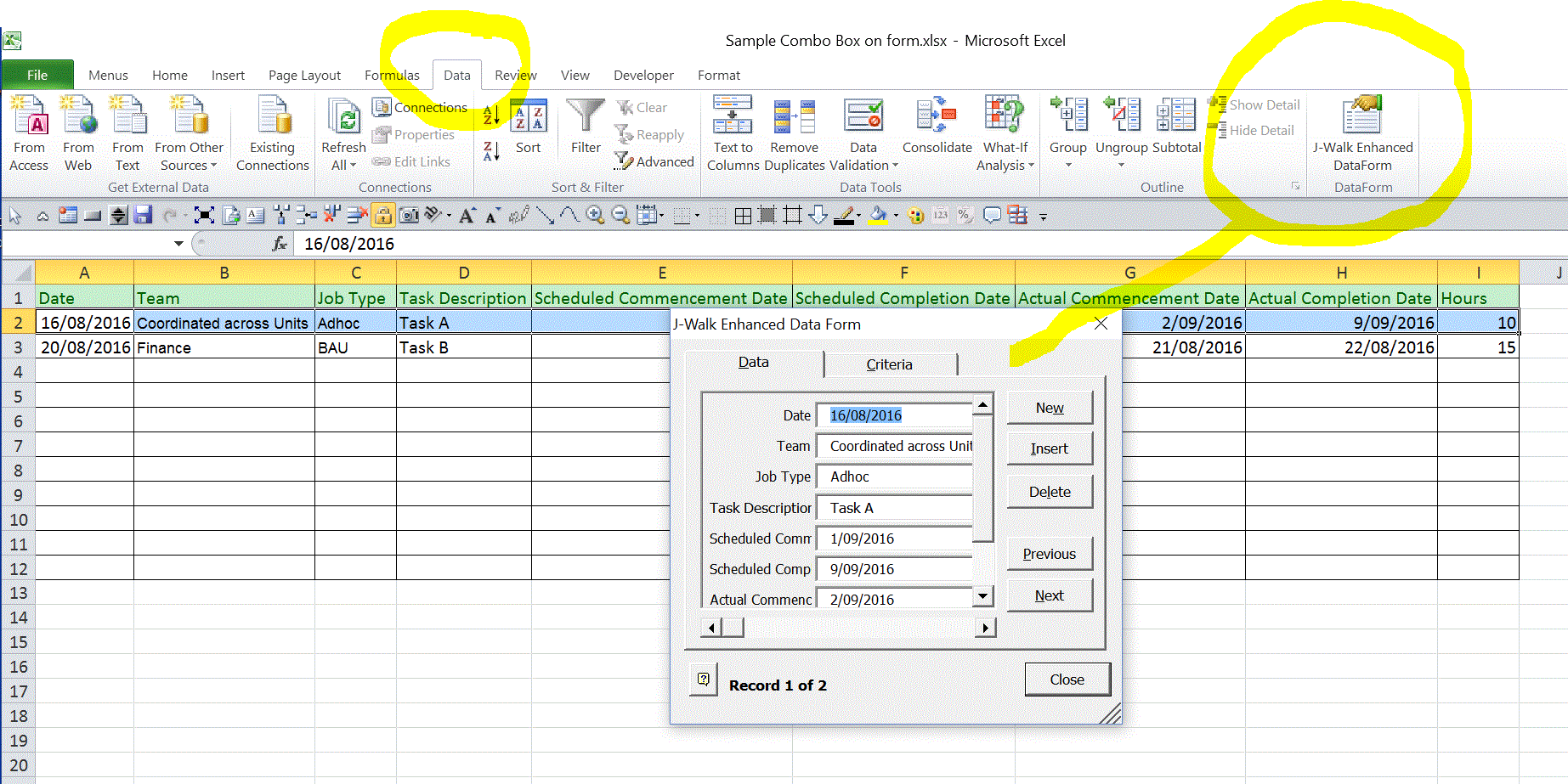Click the new comment toolbar icon
This screenshot has height=784, width=1568.
point(991,215)
